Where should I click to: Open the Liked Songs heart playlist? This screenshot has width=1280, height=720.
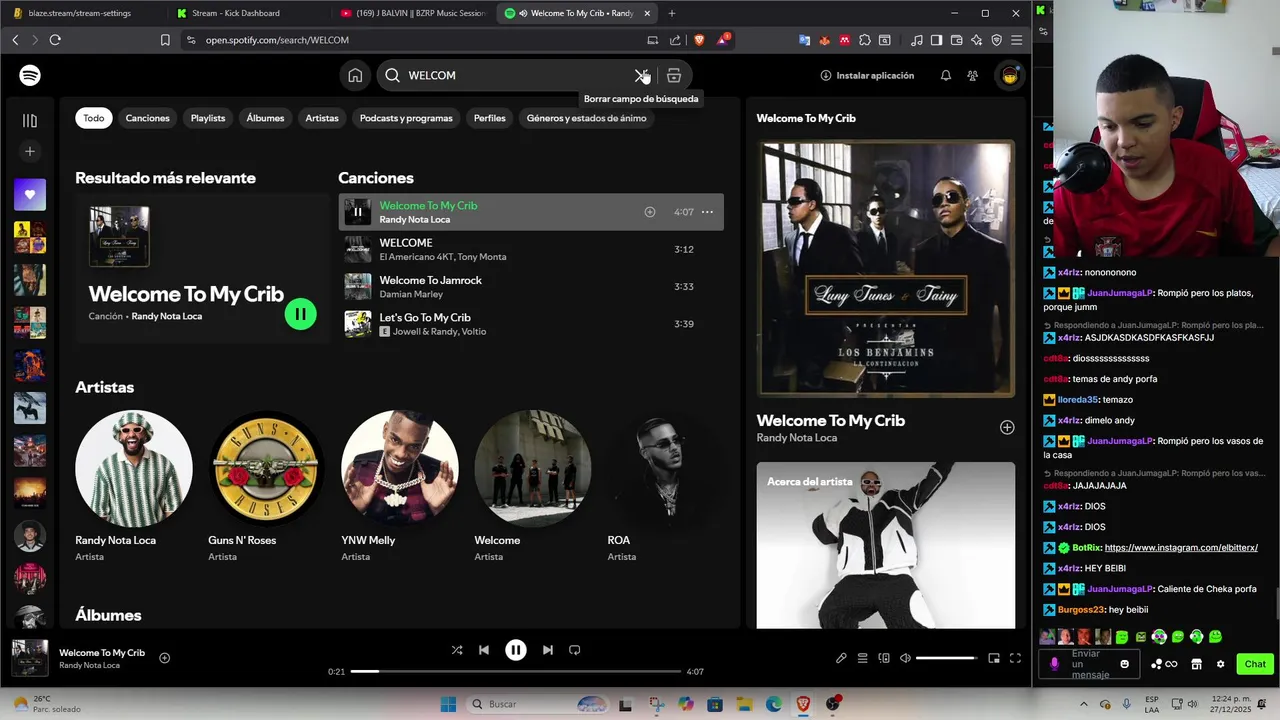pos(30,194)
